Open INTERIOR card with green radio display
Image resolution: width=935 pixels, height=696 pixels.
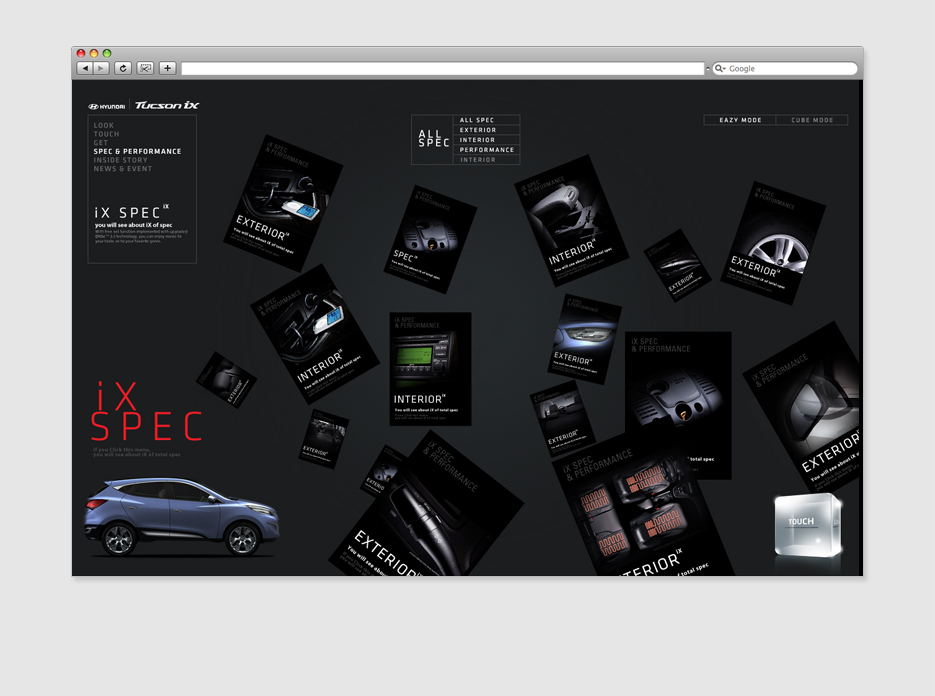tap(430, 369)
